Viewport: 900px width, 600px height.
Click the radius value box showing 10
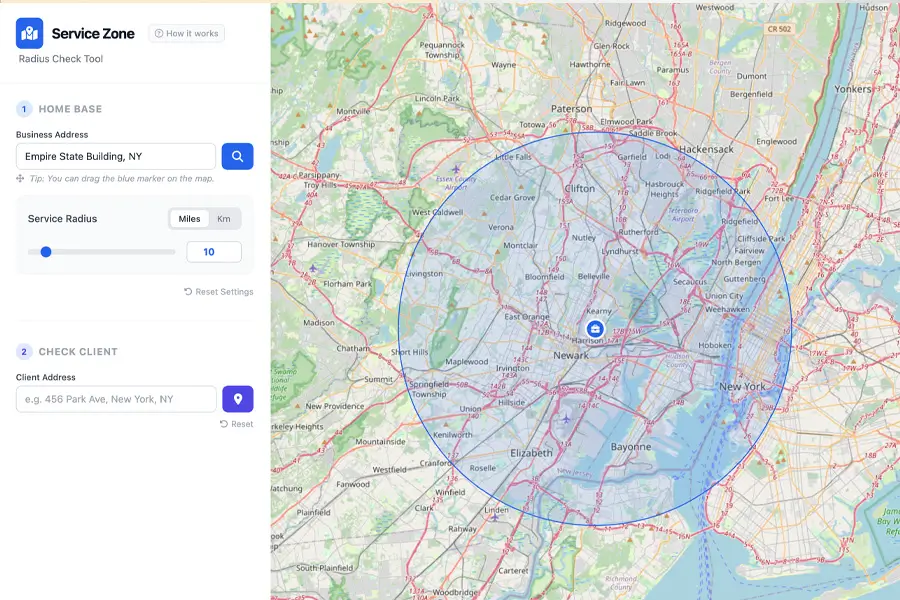pos(213,252)
